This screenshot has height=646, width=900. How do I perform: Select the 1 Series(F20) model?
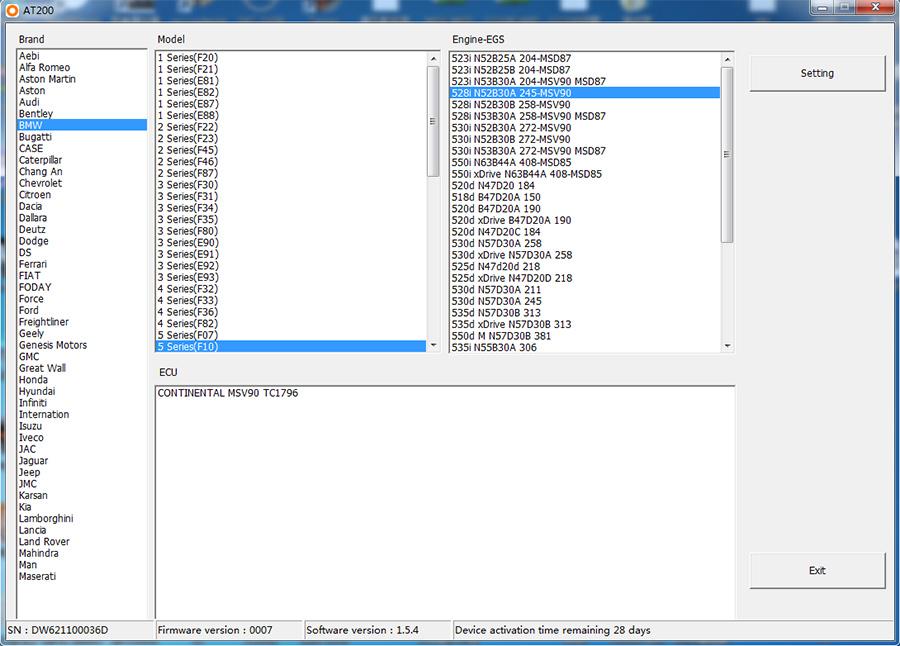190,57
